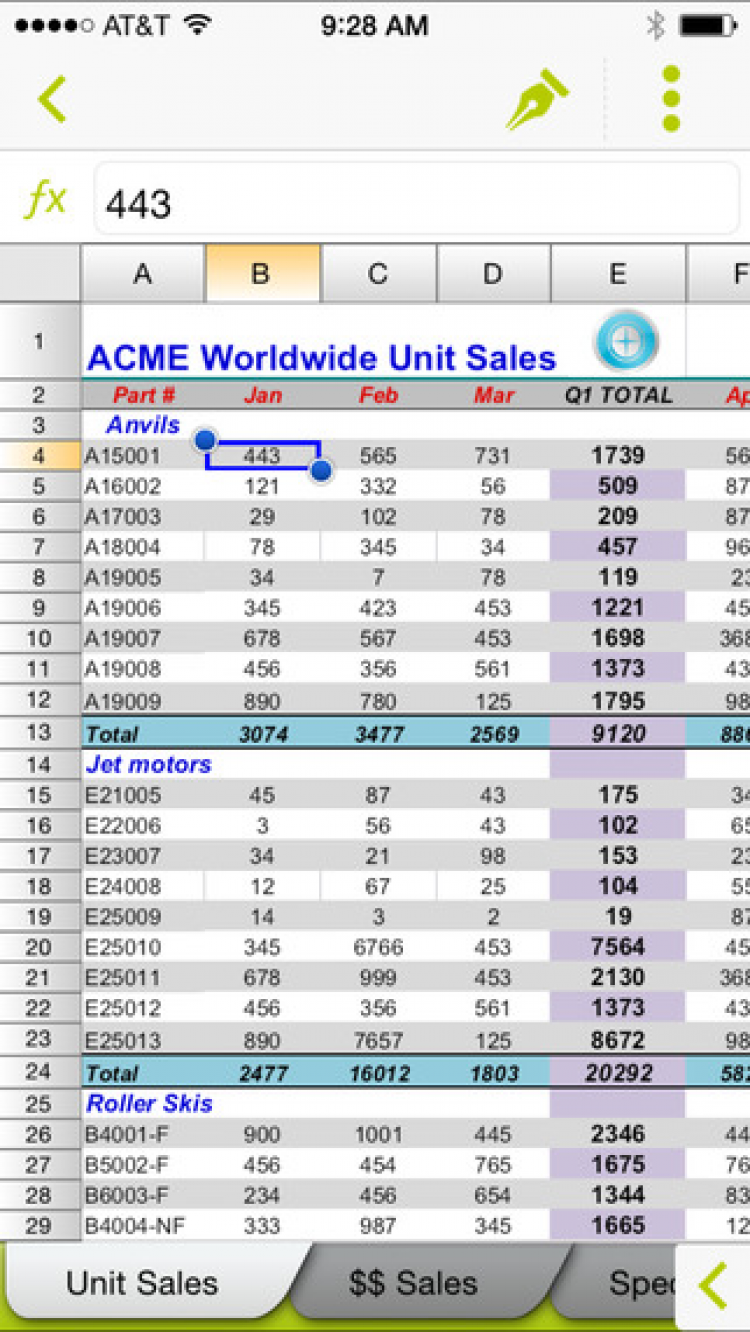Click cell B4001-F
Viewport: 750px width, 1332px height.
143,1134
